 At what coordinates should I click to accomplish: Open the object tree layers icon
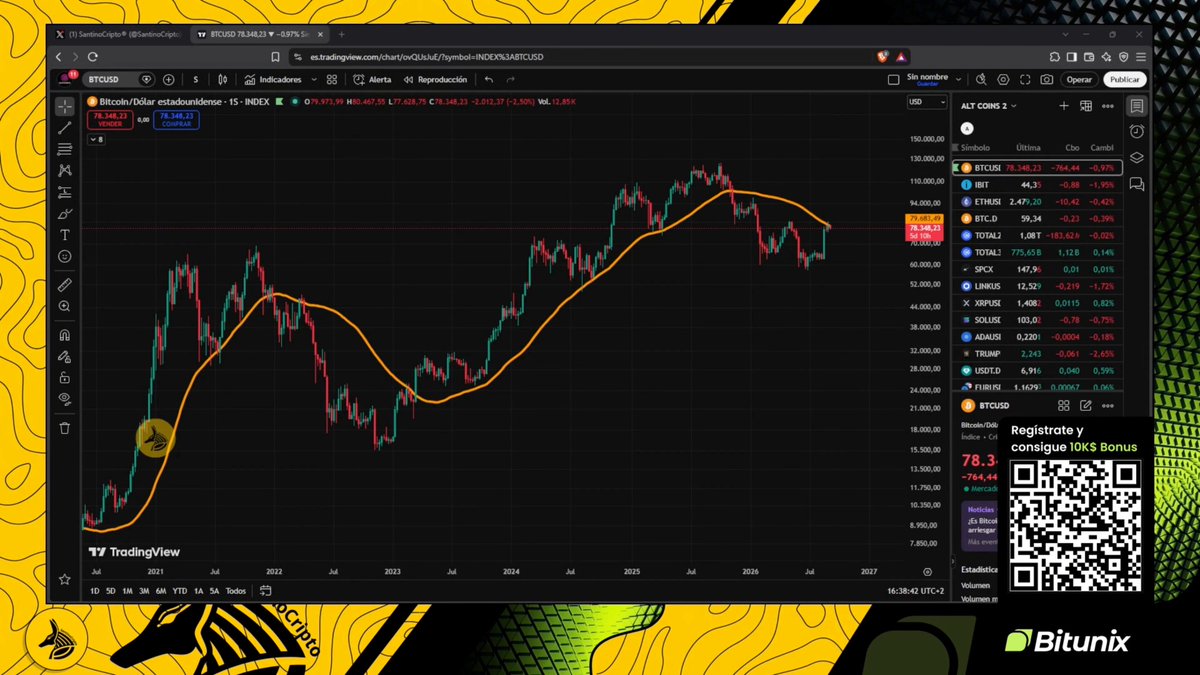1137,158
